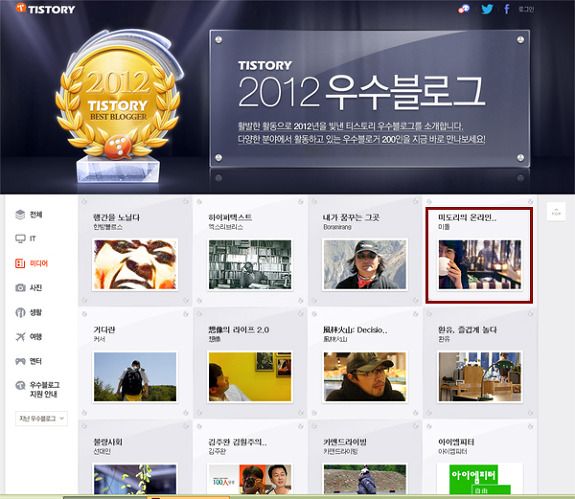Open the 거다란 blog title
The width and height of the screenshot is (575, 499).
click(105, 330)
